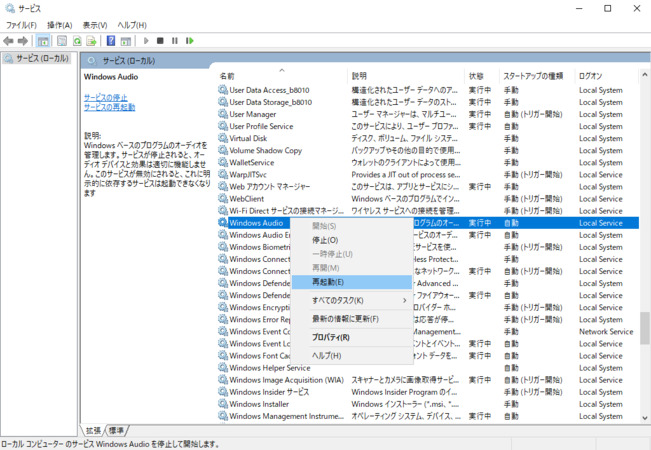This screenshot has width=651, height=450.
Task: Click the Services app icon in title bar
Action: [x=10, y=8]
